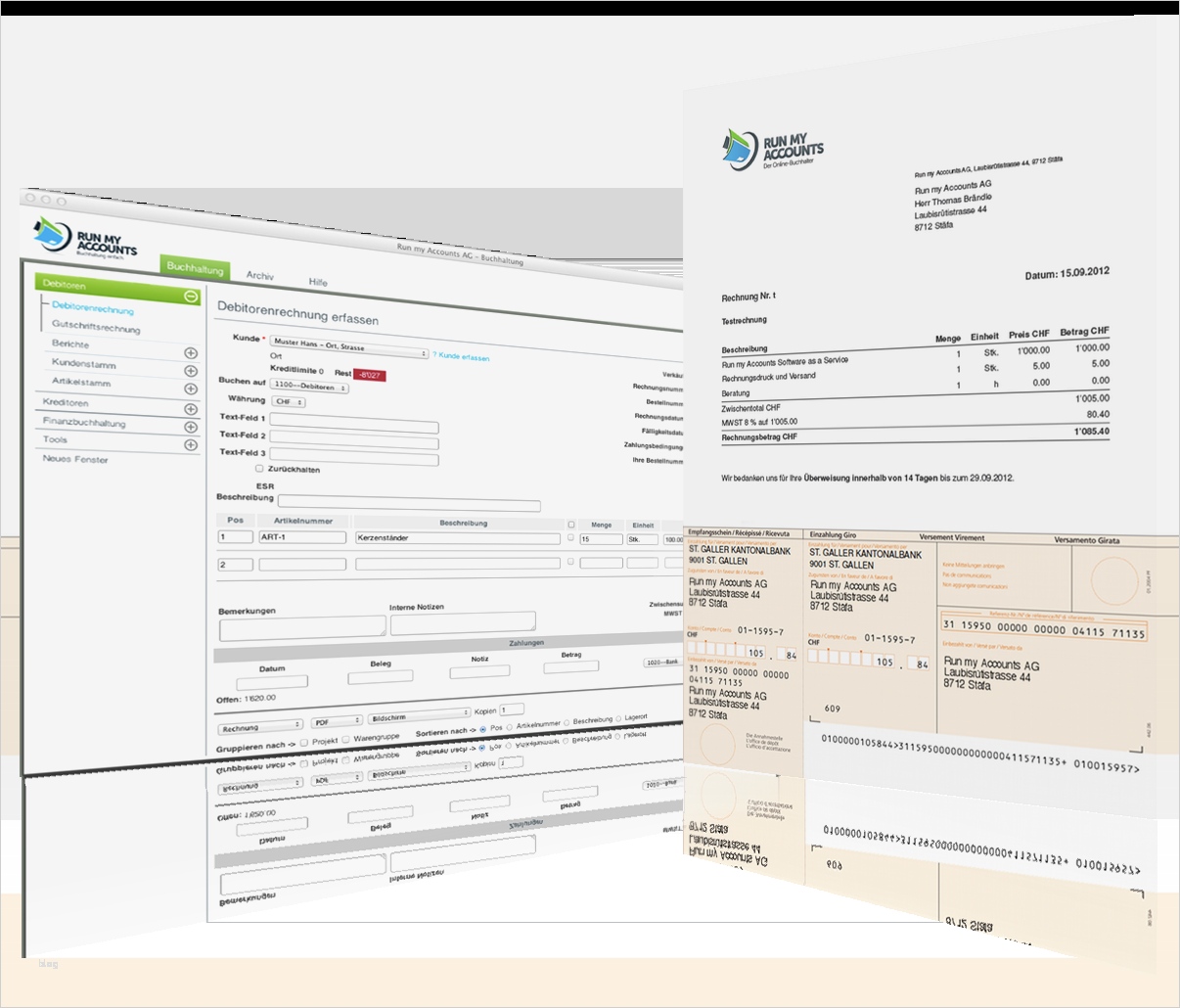Expand Kreditoren with its plus icon

pyautogui.click(x=191, y=408)
